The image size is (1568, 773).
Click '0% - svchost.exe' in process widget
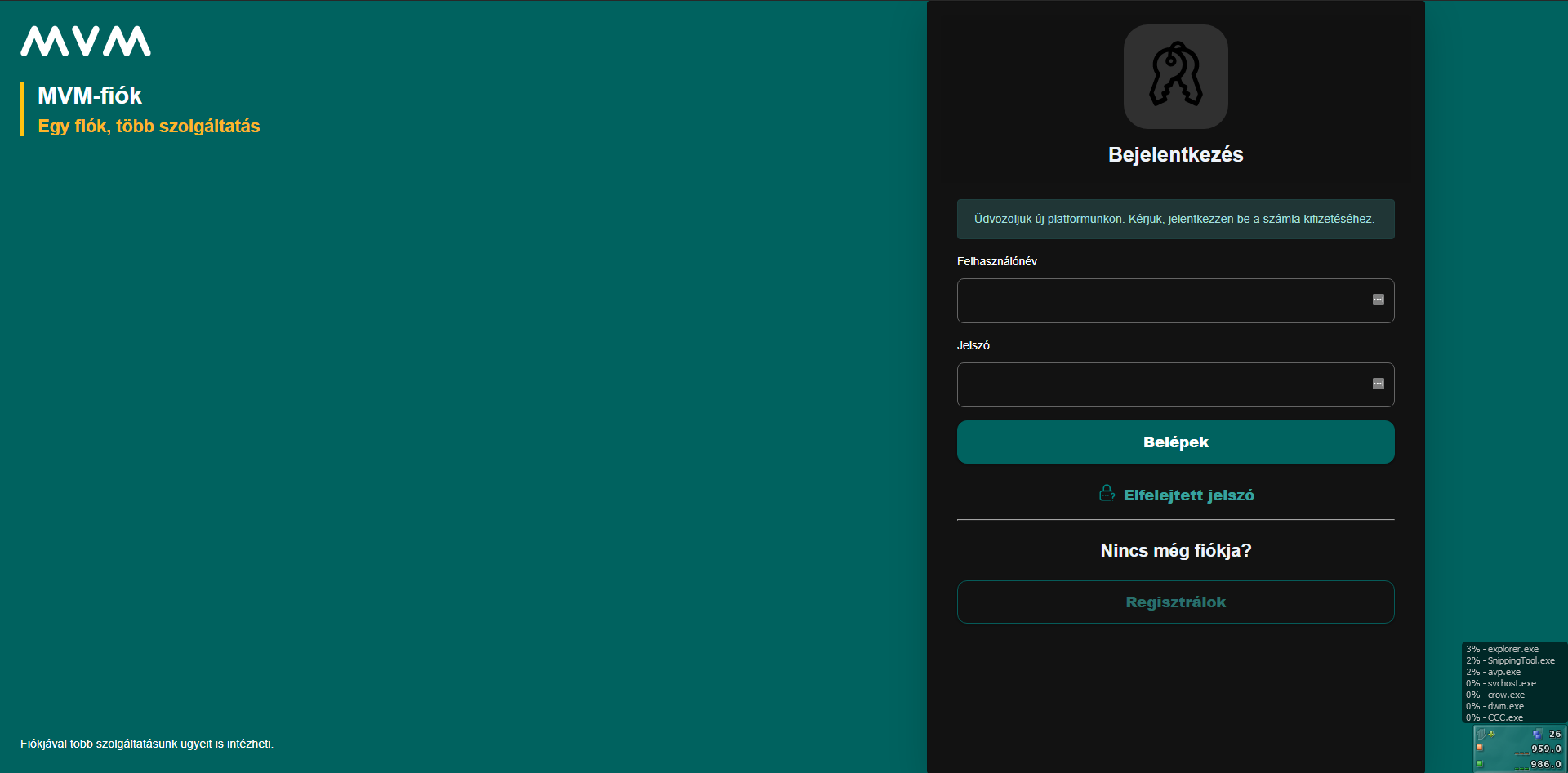coord(1501,683)
